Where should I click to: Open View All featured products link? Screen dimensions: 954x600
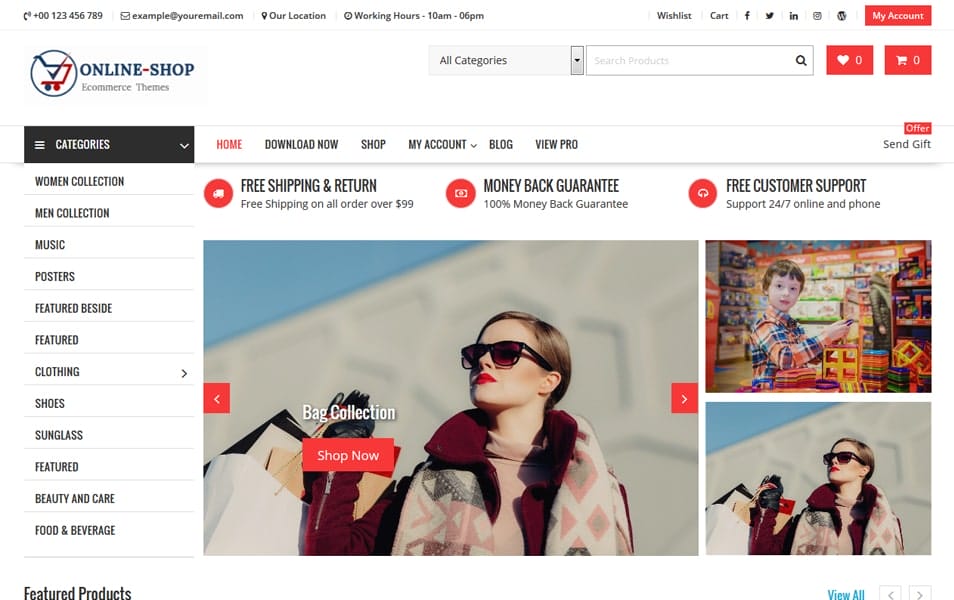point(845,593)
